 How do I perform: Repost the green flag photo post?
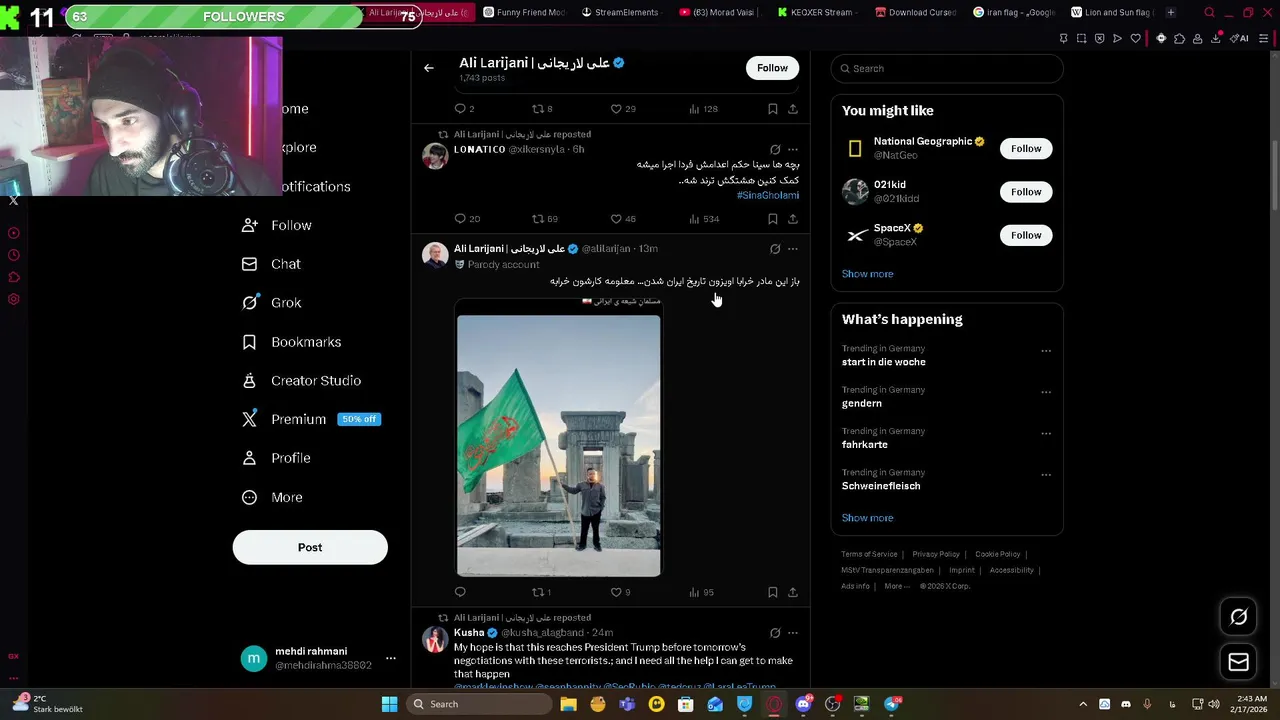click(x=541, y=592)
